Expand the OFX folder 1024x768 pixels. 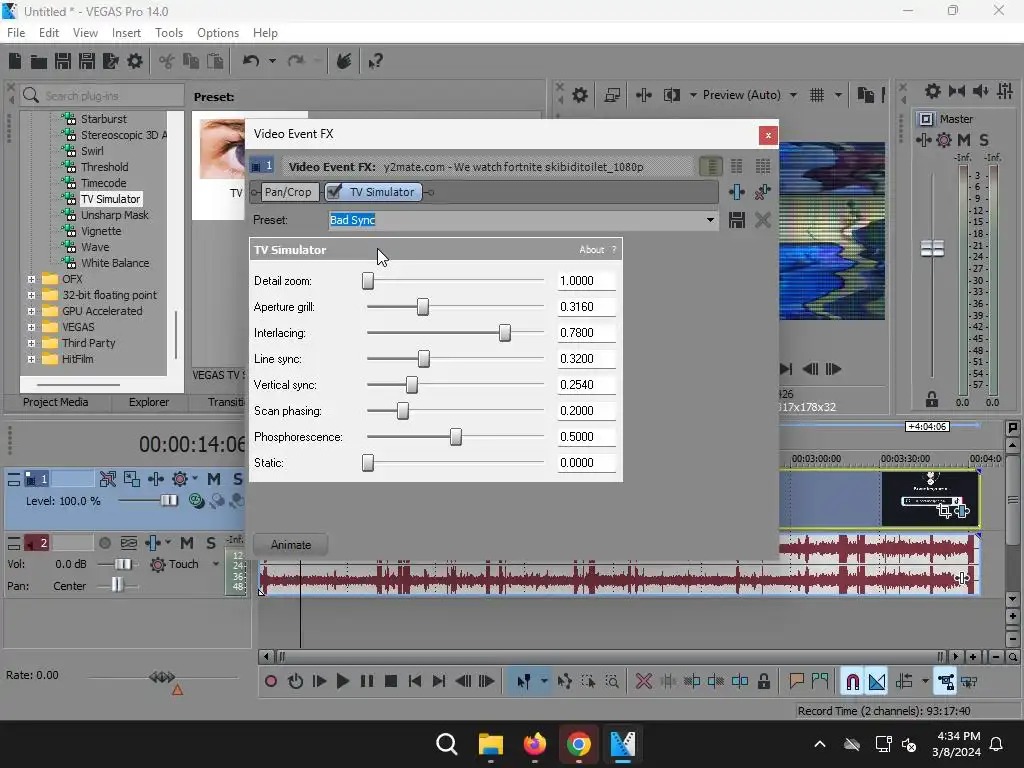tap(31, 279)
